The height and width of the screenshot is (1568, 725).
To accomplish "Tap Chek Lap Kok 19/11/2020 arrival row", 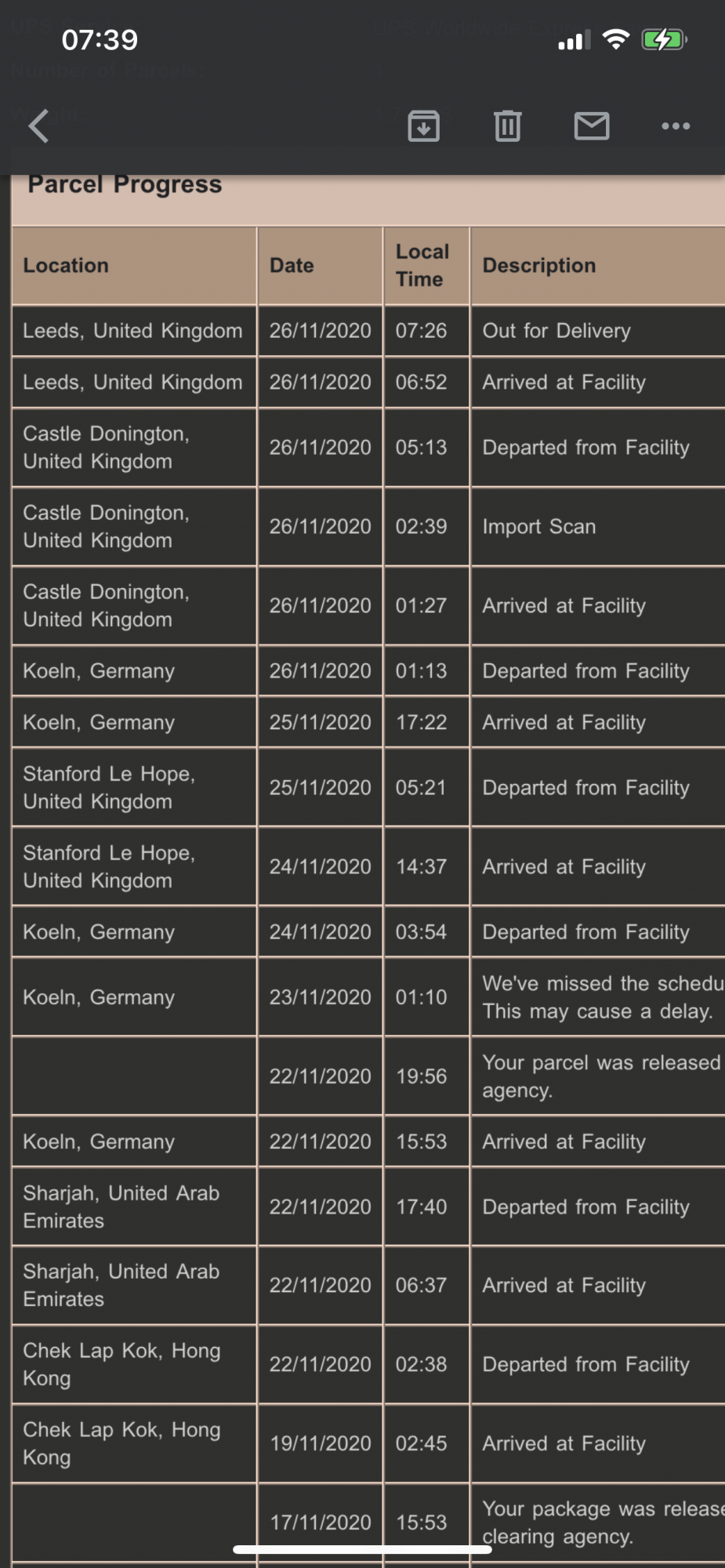I will (x=368, y=1443).
